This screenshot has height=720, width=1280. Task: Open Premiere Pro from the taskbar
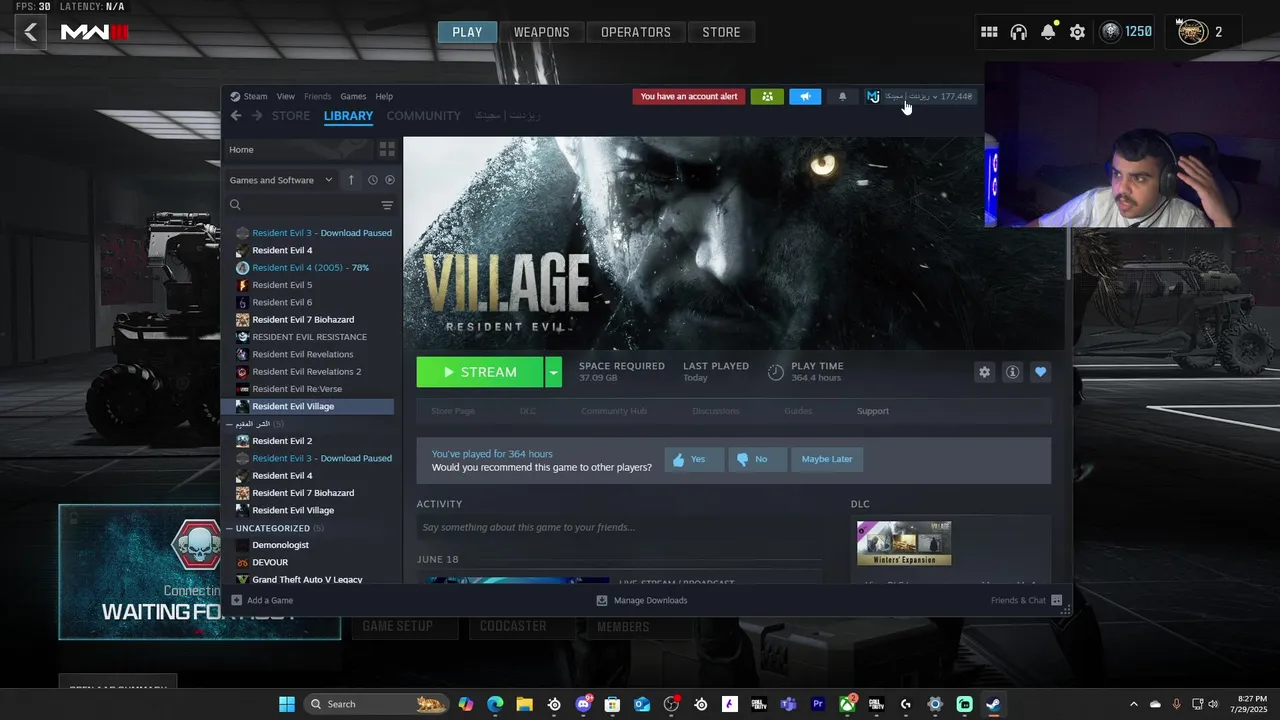818,704
